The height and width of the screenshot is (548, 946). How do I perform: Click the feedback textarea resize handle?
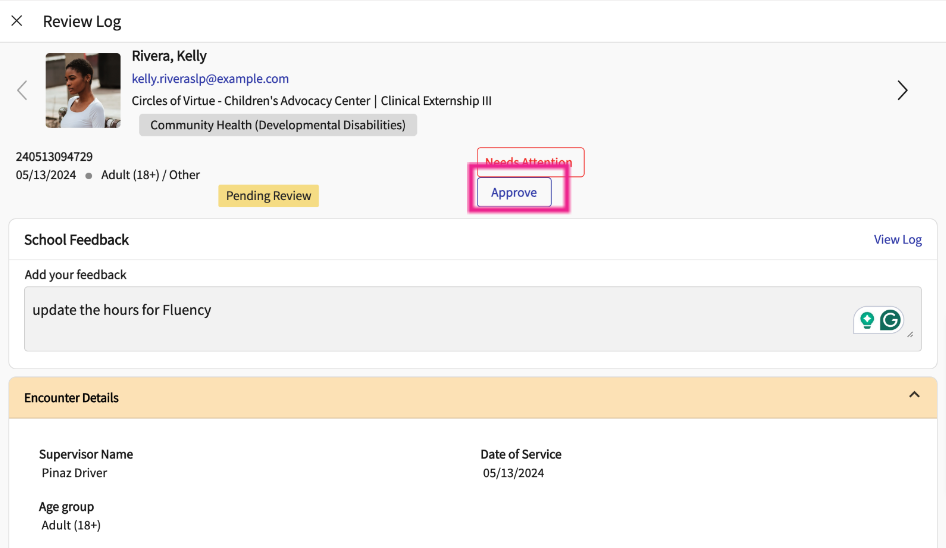coord(910,335)
